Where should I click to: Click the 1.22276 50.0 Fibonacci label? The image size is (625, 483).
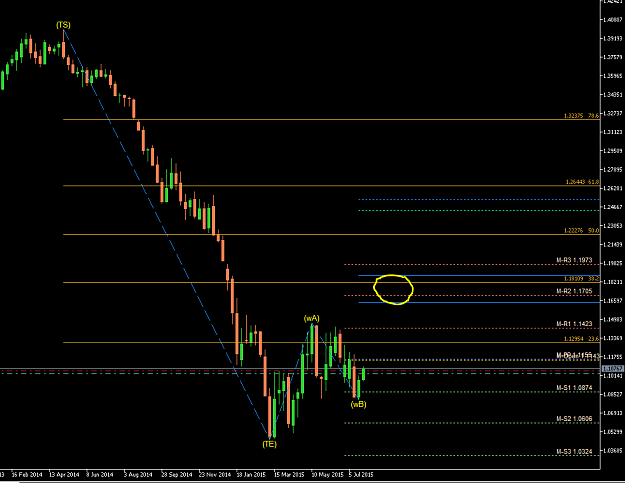pos(581,230)
